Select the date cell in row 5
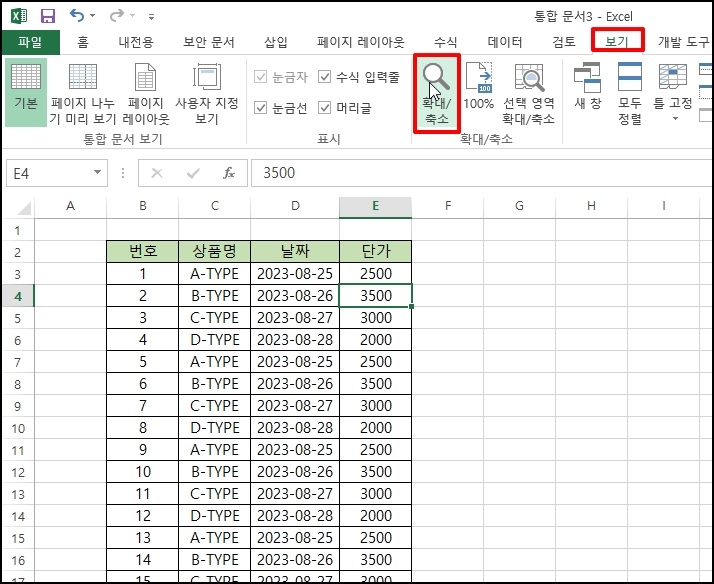 pyautogui.click(x=295, y=318)
